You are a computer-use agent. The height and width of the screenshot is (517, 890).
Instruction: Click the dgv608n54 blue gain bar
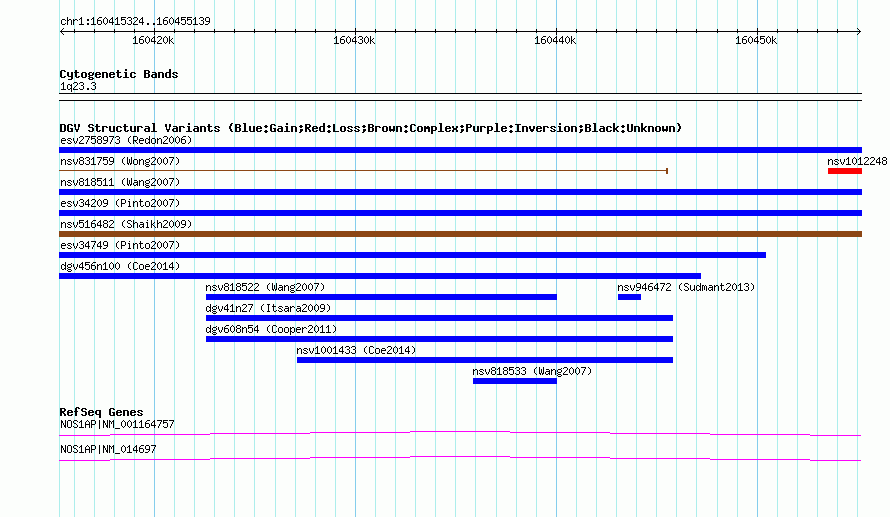439,339
